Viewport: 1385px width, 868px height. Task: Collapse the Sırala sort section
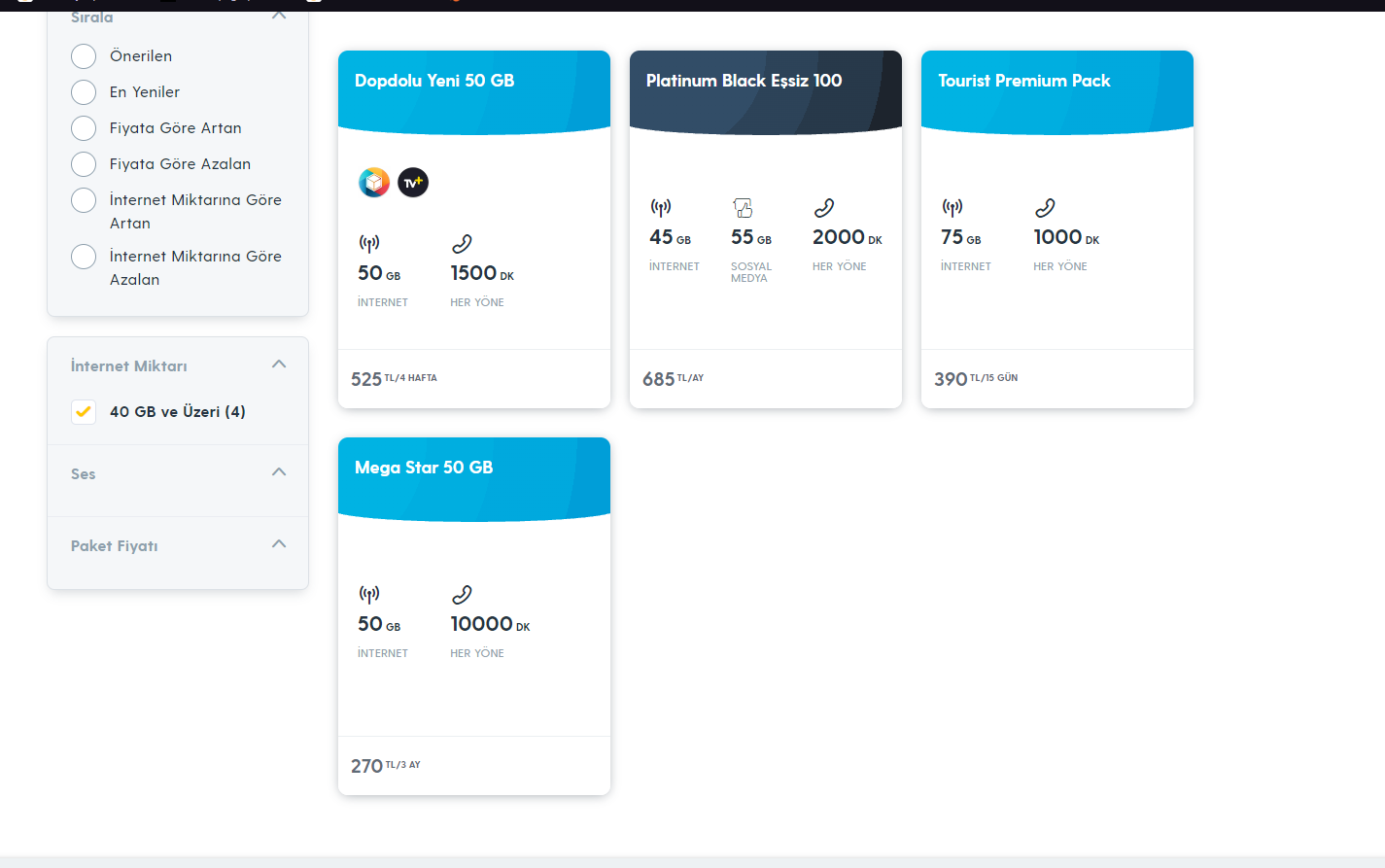[x=279, y=16]
